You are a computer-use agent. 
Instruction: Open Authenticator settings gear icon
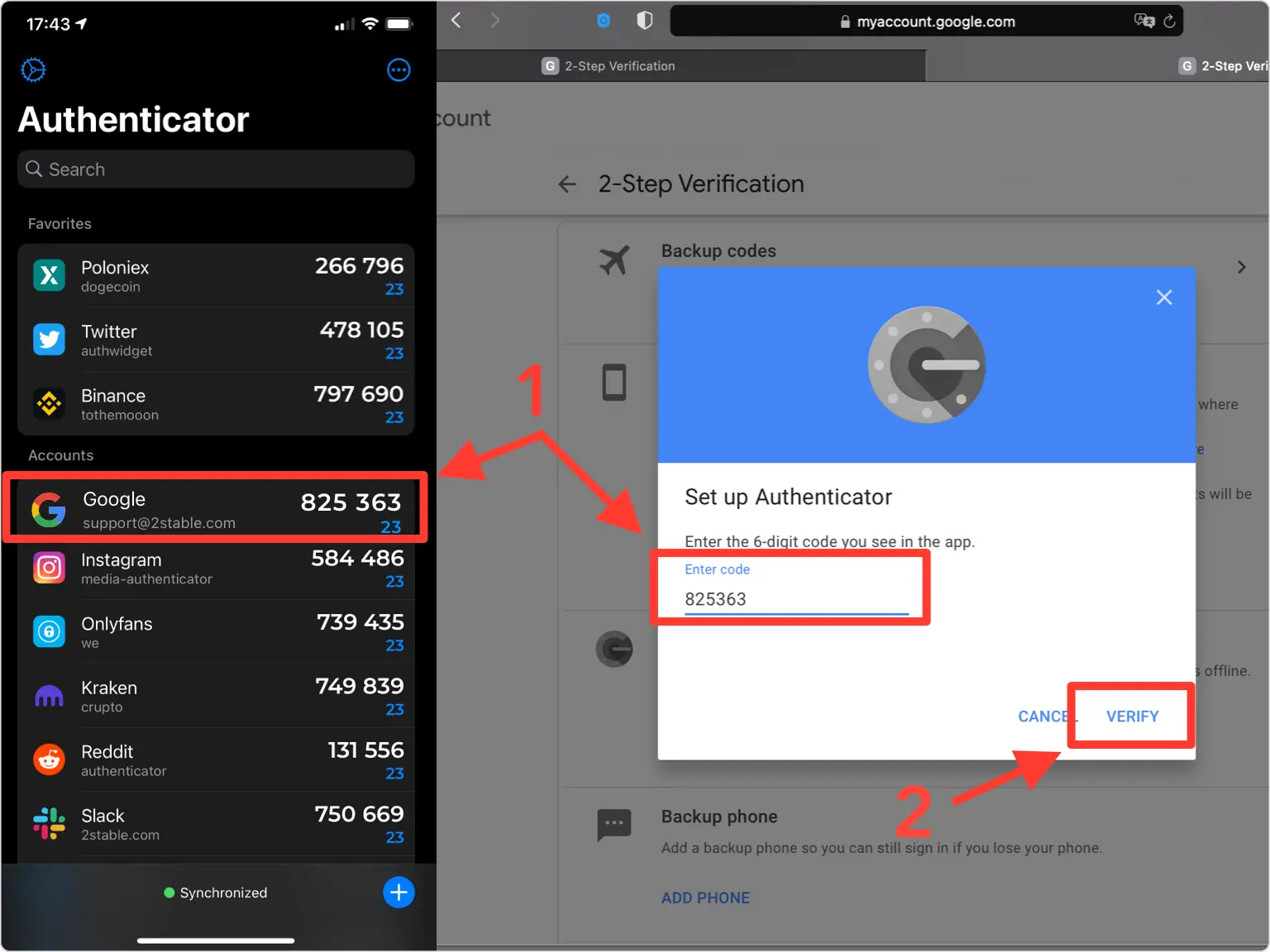pos(33,70)
